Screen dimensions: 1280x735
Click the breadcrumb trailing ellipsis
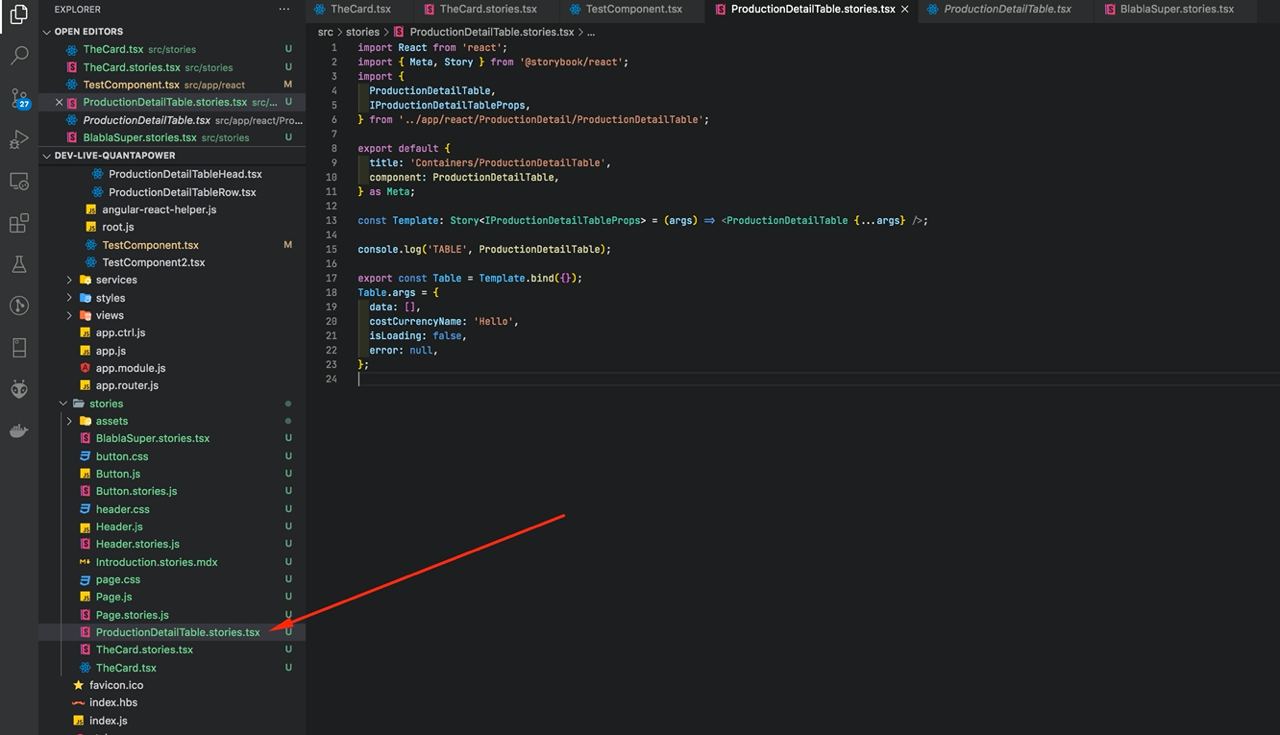click(591, 32)
